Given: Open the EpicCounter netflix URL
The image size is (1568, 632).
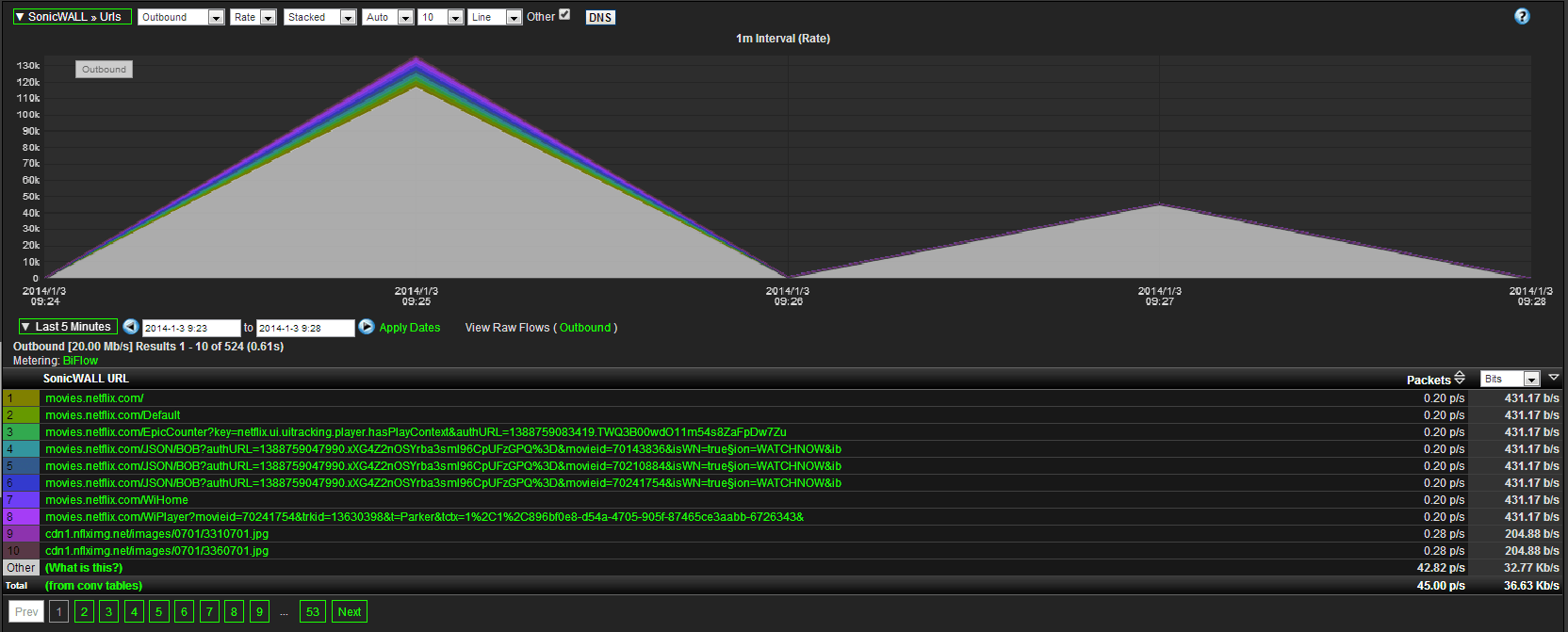Looking at the screenshot, I should (416, 432).
